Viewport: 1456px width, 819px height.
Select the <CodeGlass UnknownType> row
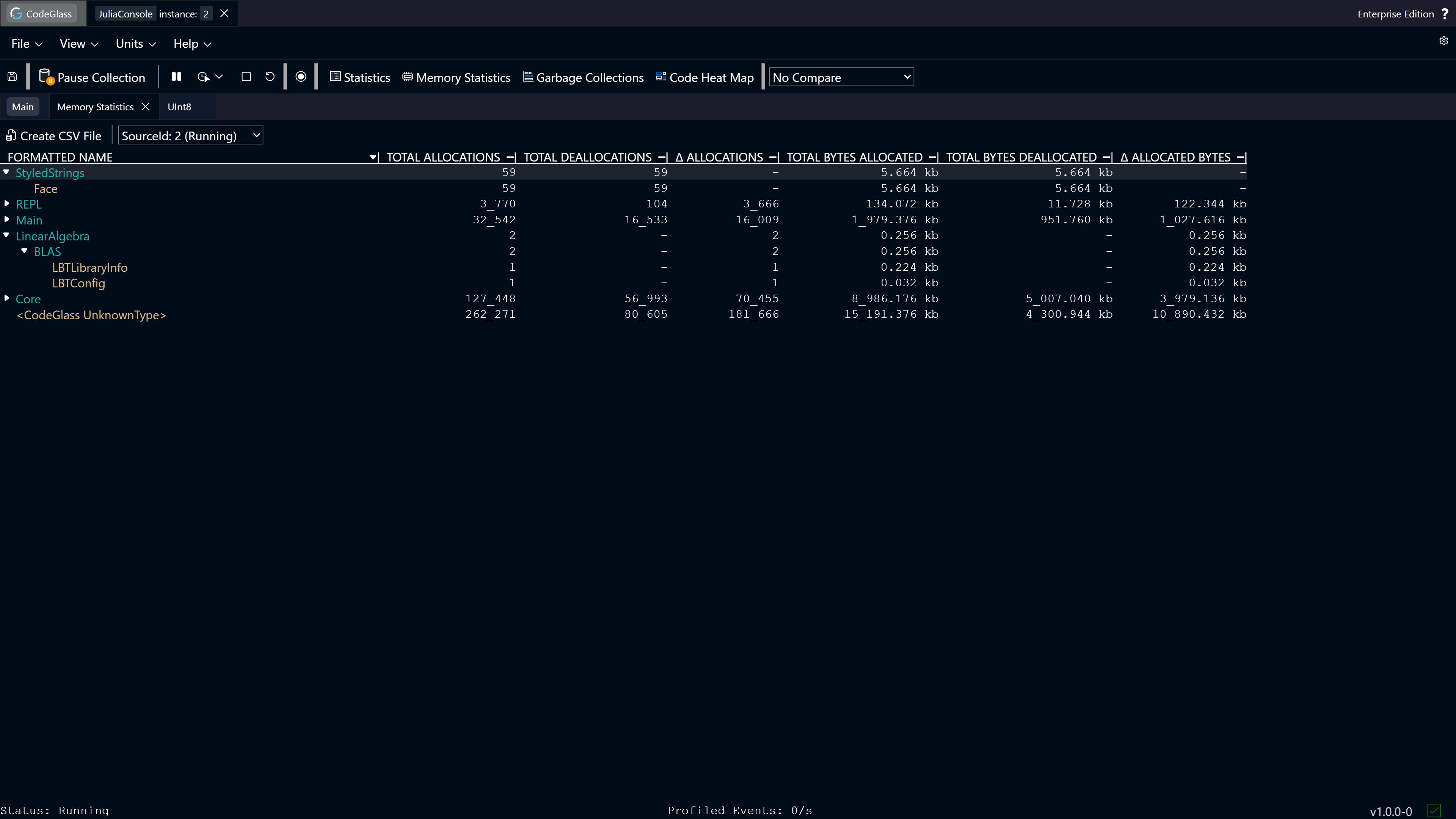click(623, 315)
